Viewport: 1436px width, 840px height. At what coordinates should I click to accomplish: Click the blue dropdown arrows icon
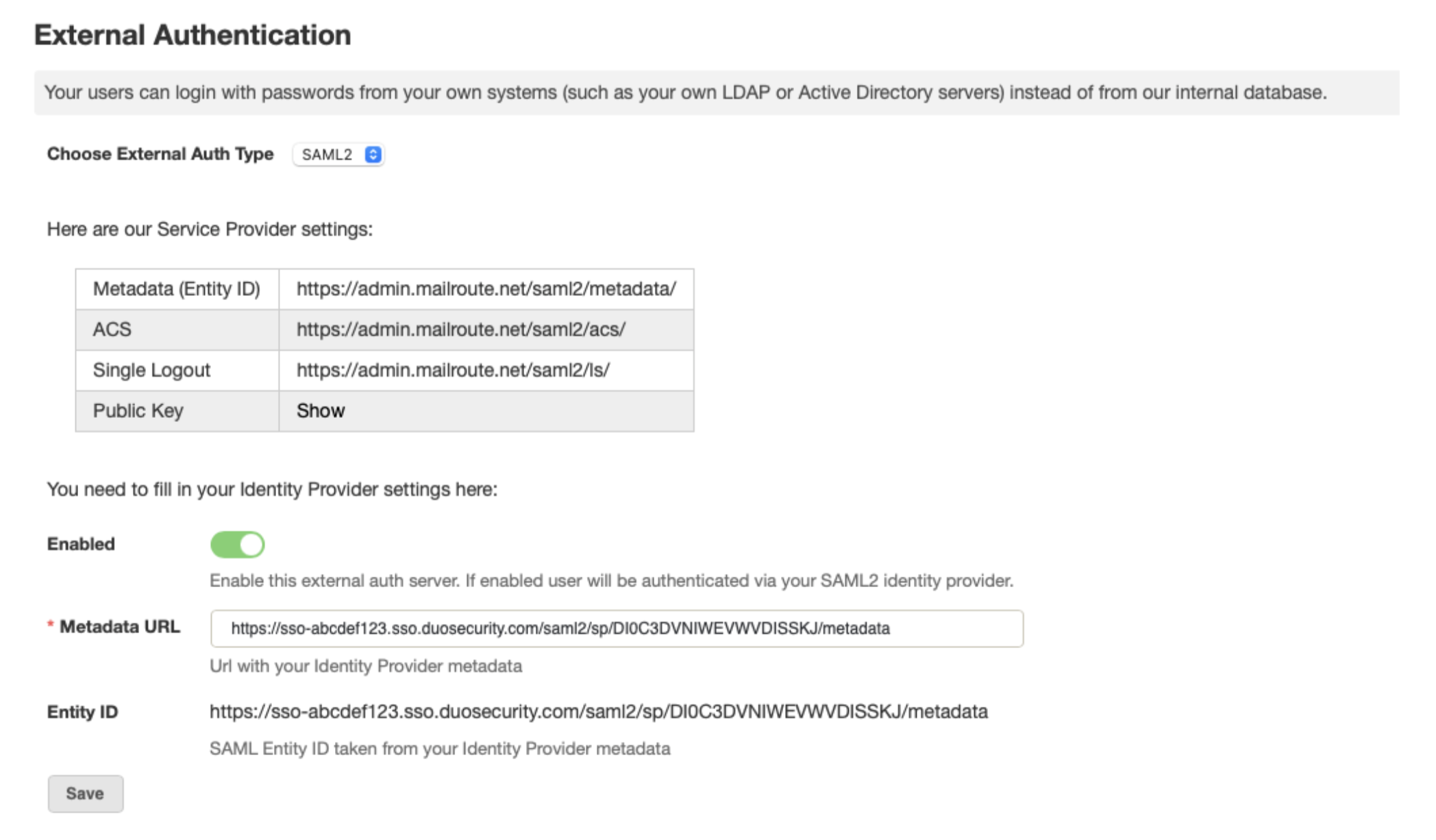pyautogui.click(x=373, y=154)
